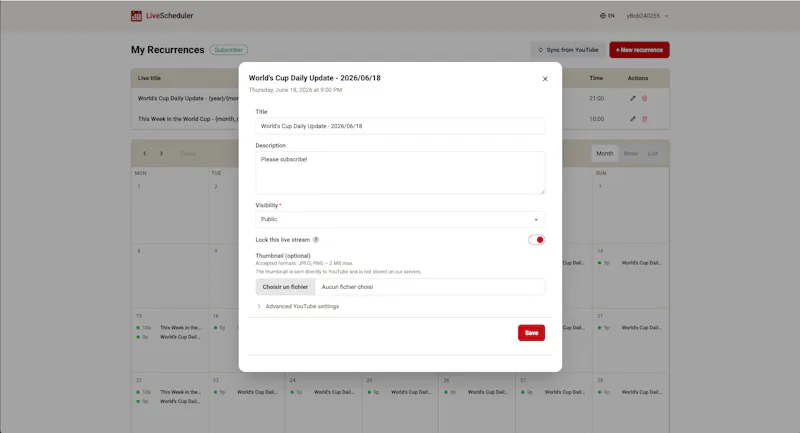800x433 pixels.
Task: Open the yBob240255 account menu
Action: [x=647, y=16]
